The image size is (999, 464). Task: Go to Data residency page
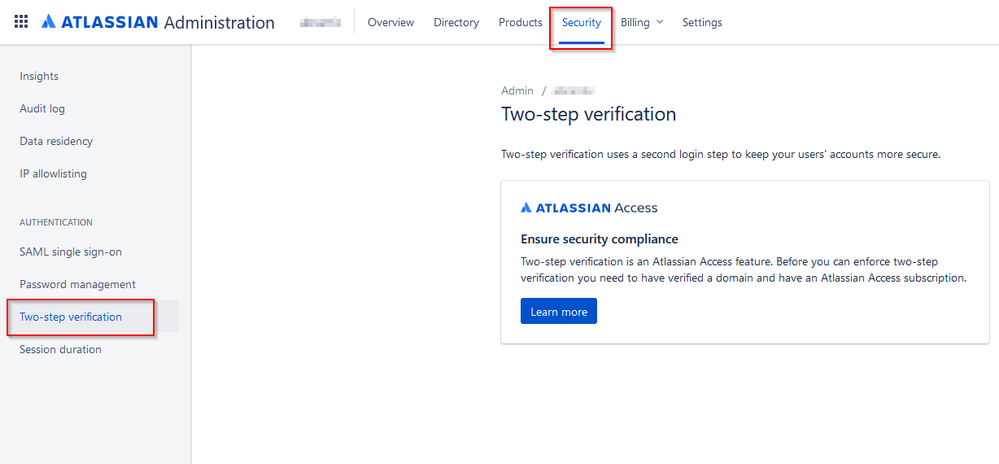coord(56,141)
